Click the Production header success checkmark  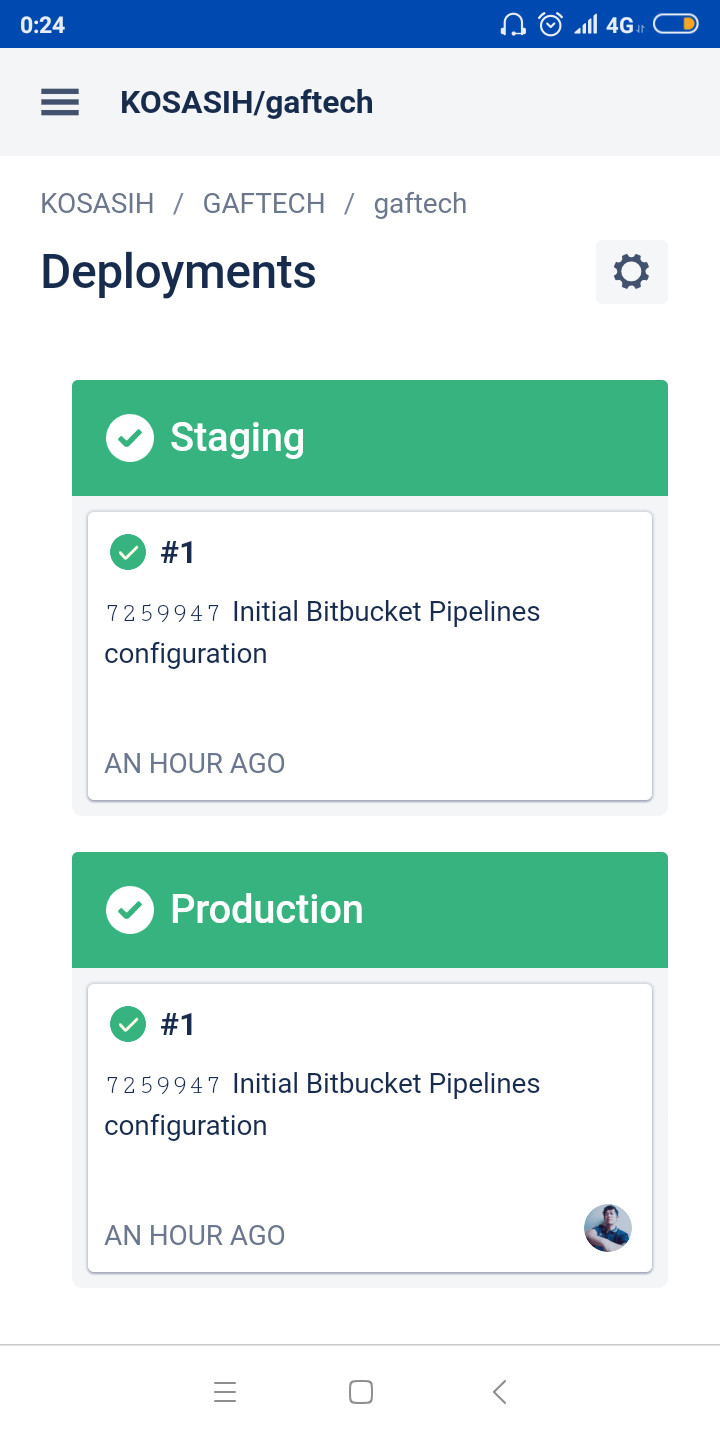click(x=130, y=910)
